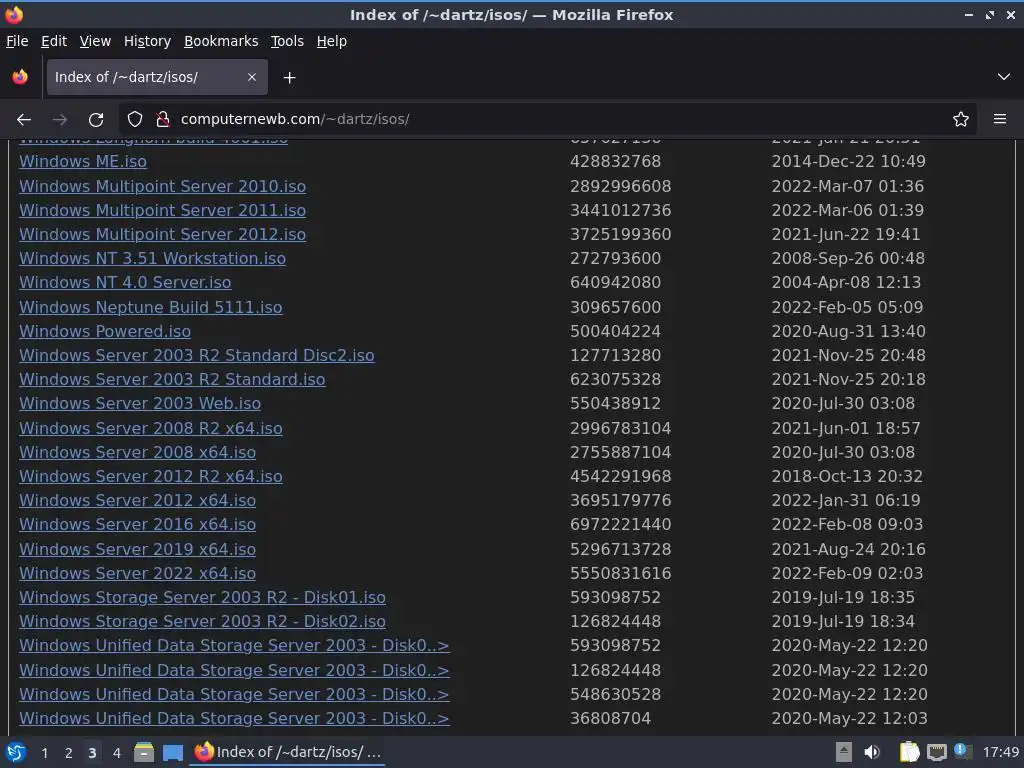1024x768 pixels.
Task: Select the Firefox window in the taskbar
Action: pos(287,752)
